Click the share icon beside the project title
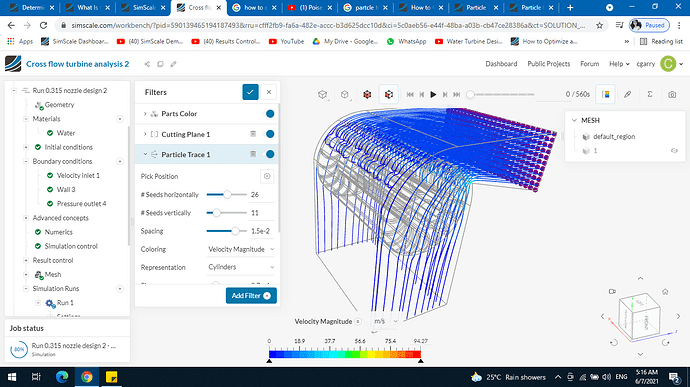Viewport: 690px width, 387px height. tap(147, 64)
